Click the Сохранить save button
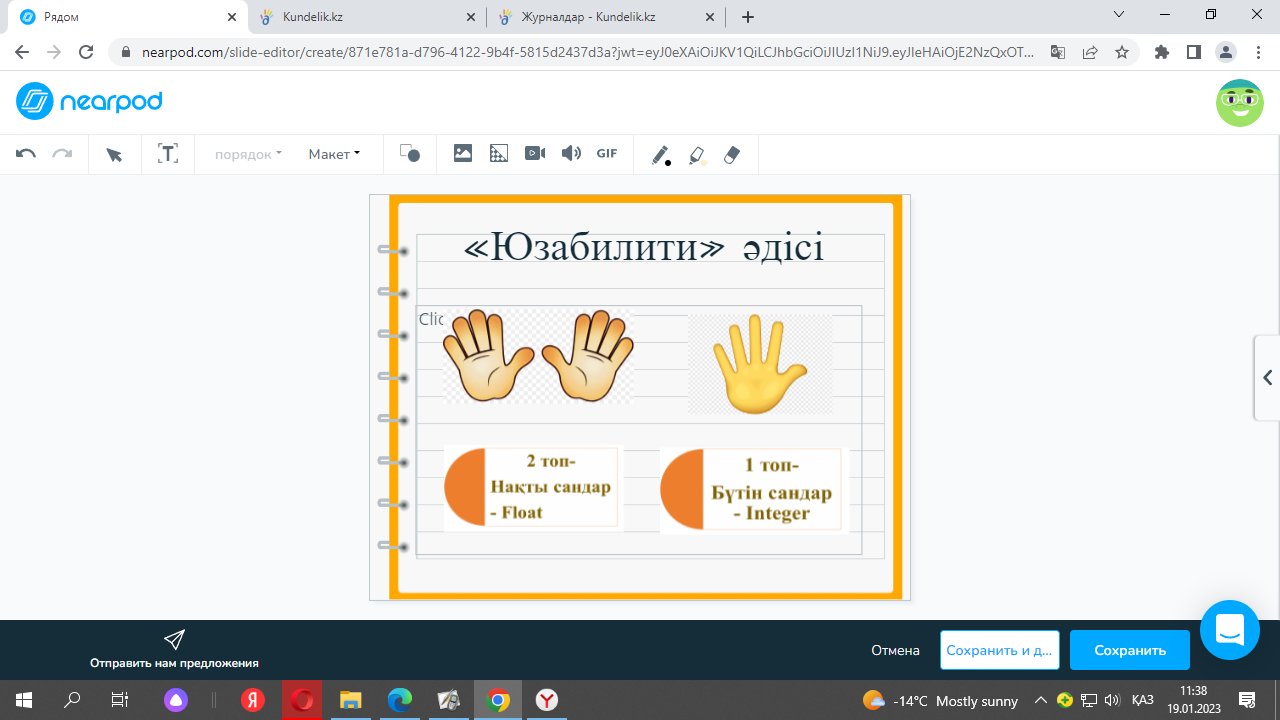The width and height of the screenshot is (1280, 720). 1130,650
